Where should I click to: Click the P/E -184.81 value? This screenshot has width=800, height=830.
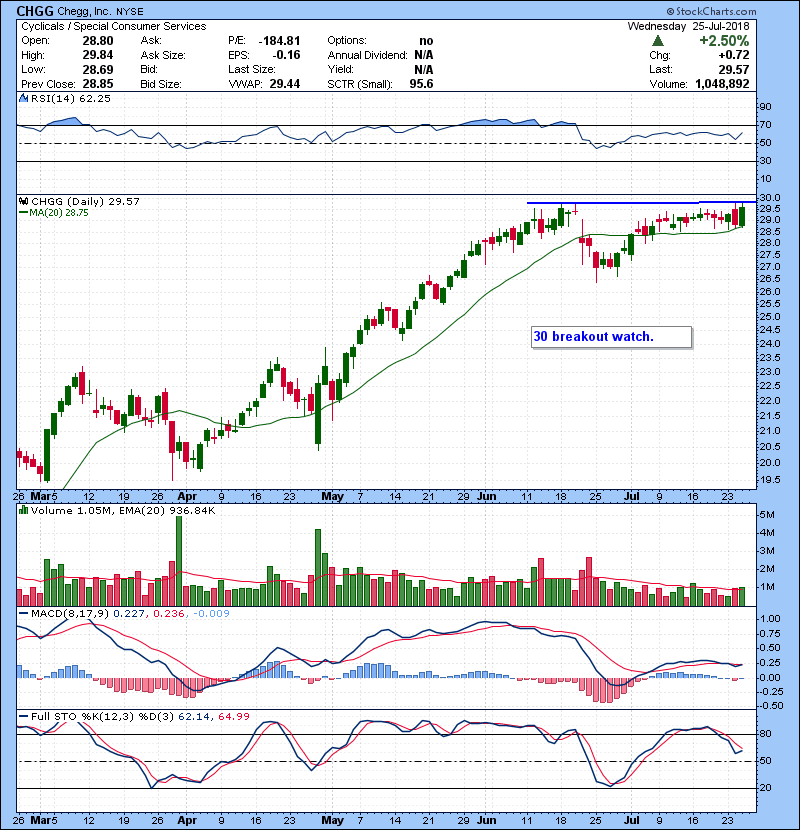tap(279, 41)
